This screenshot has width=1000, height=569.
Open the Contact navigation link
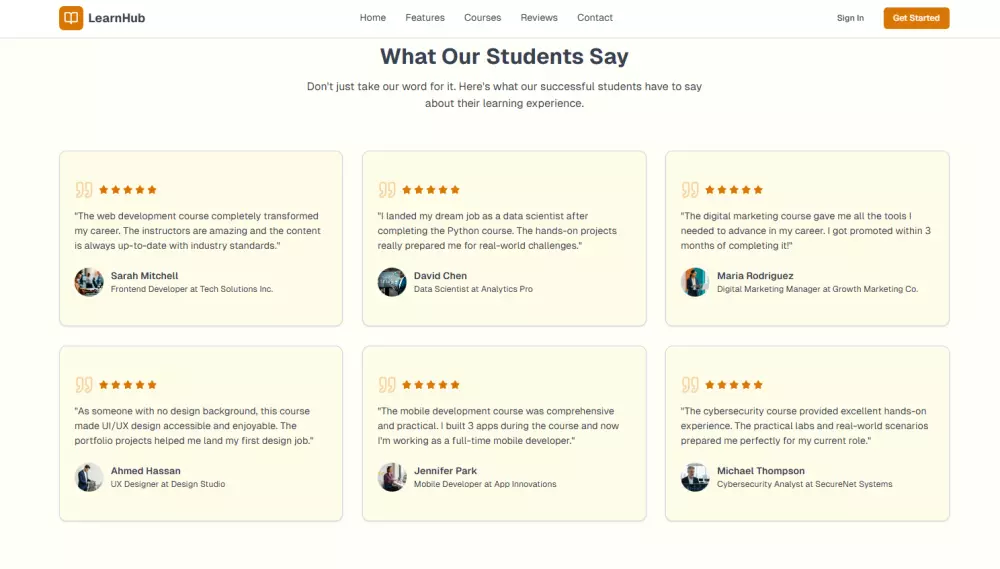click(x=595, y=18)
